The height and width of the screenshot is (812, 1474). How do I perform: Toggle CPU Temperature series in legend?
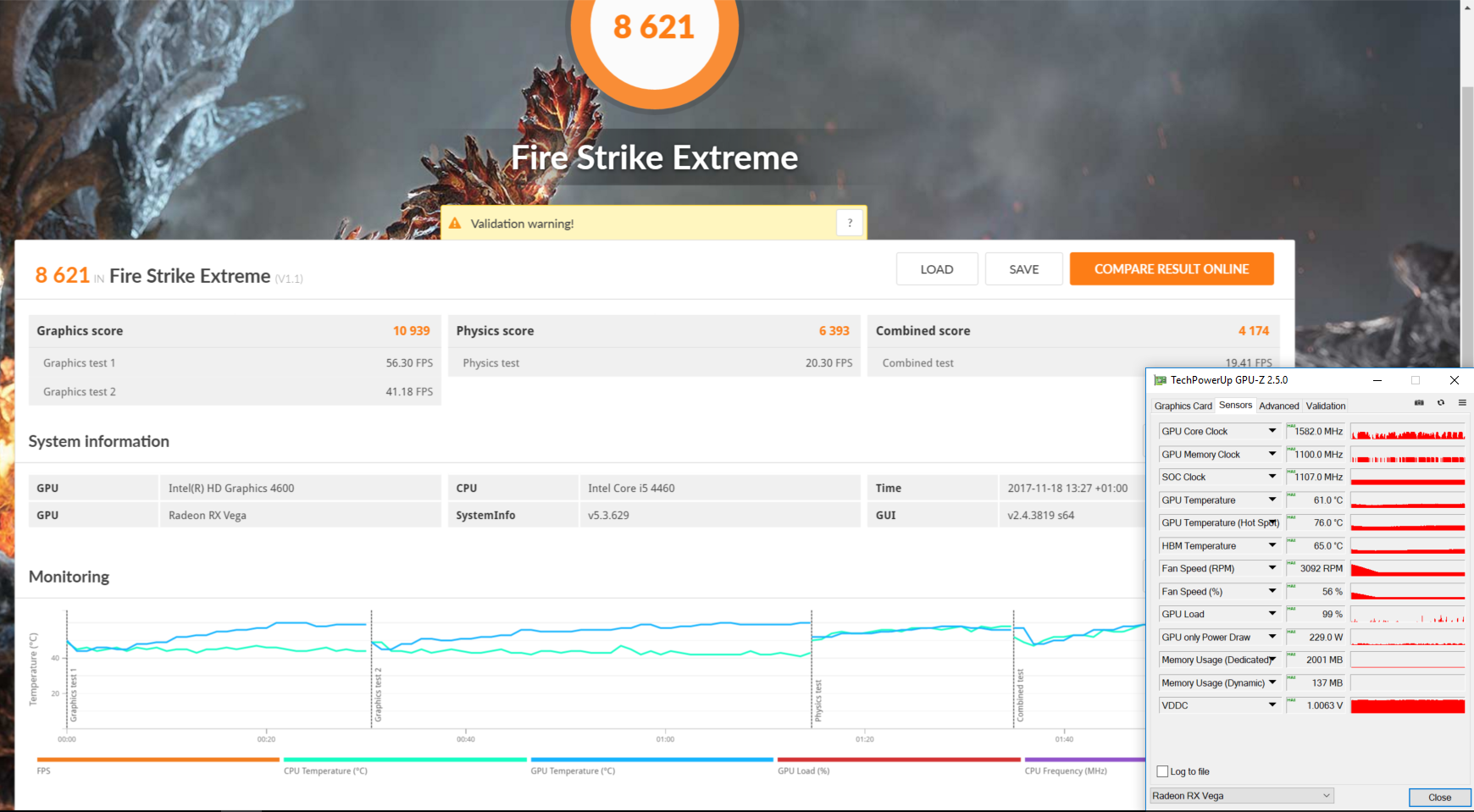pos(405,765)
